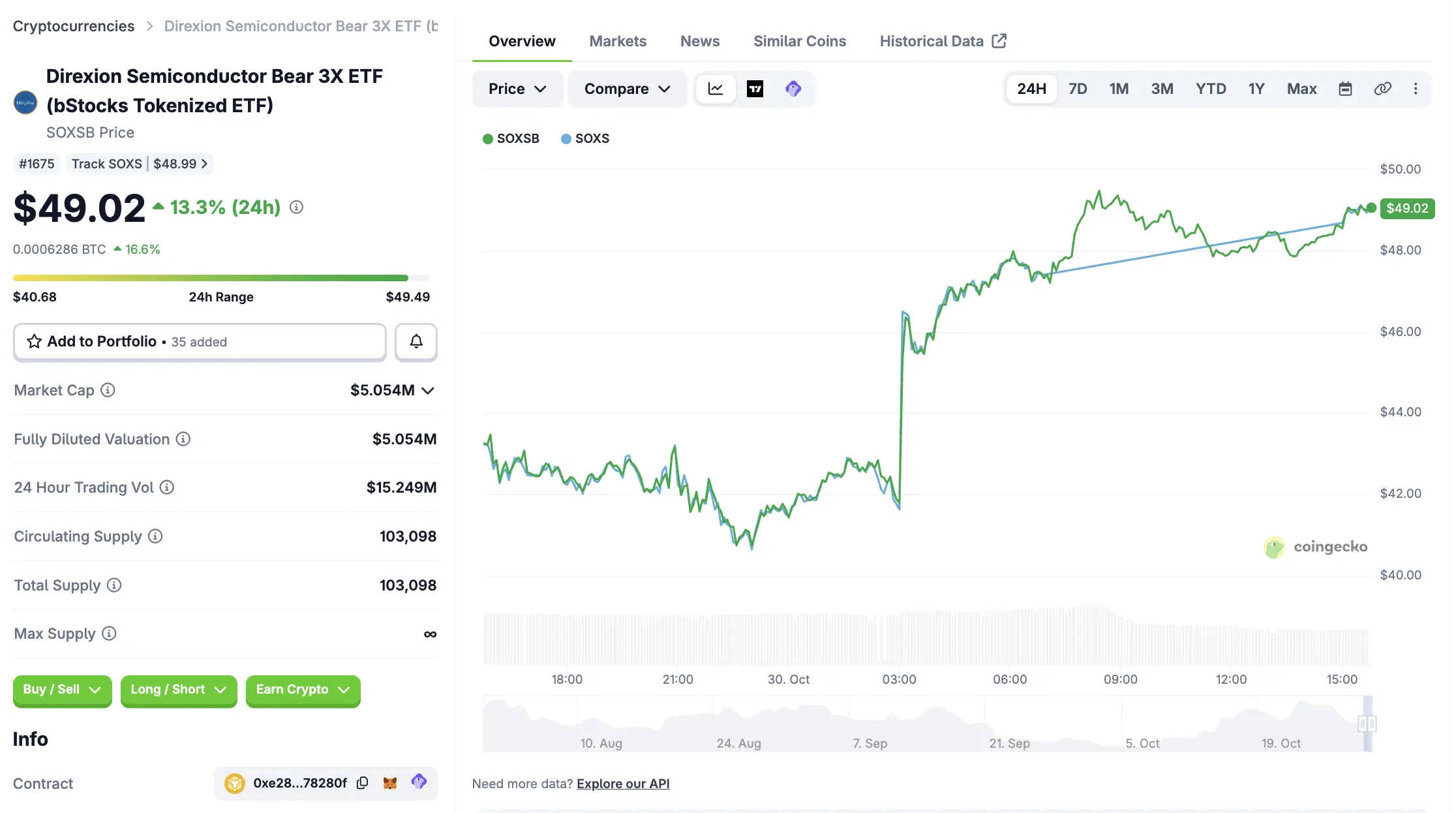
Task: Toggle the SOXS series in chart legend
Action: coord(585,138)
